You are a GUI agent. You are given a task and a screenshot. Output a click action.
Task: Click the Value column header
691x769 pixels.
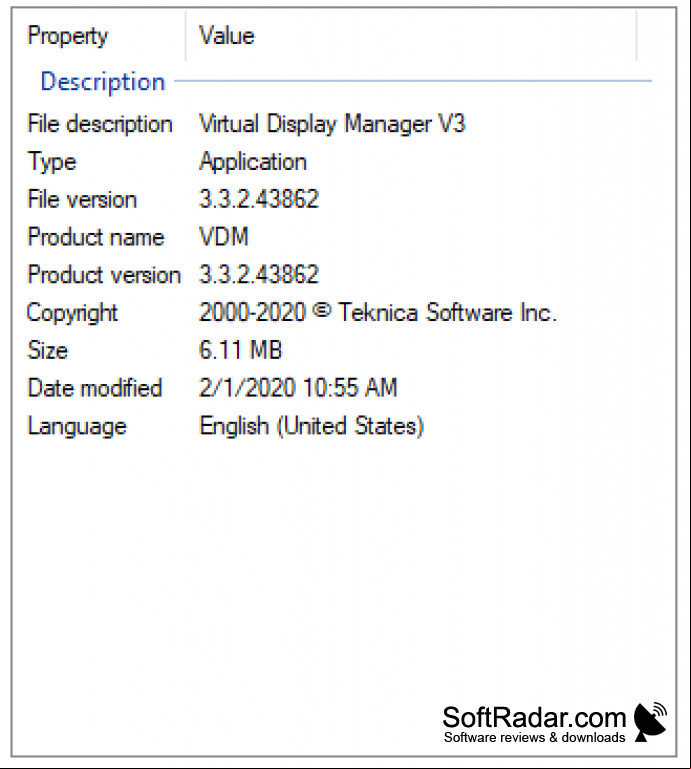[x=411, y=36]
